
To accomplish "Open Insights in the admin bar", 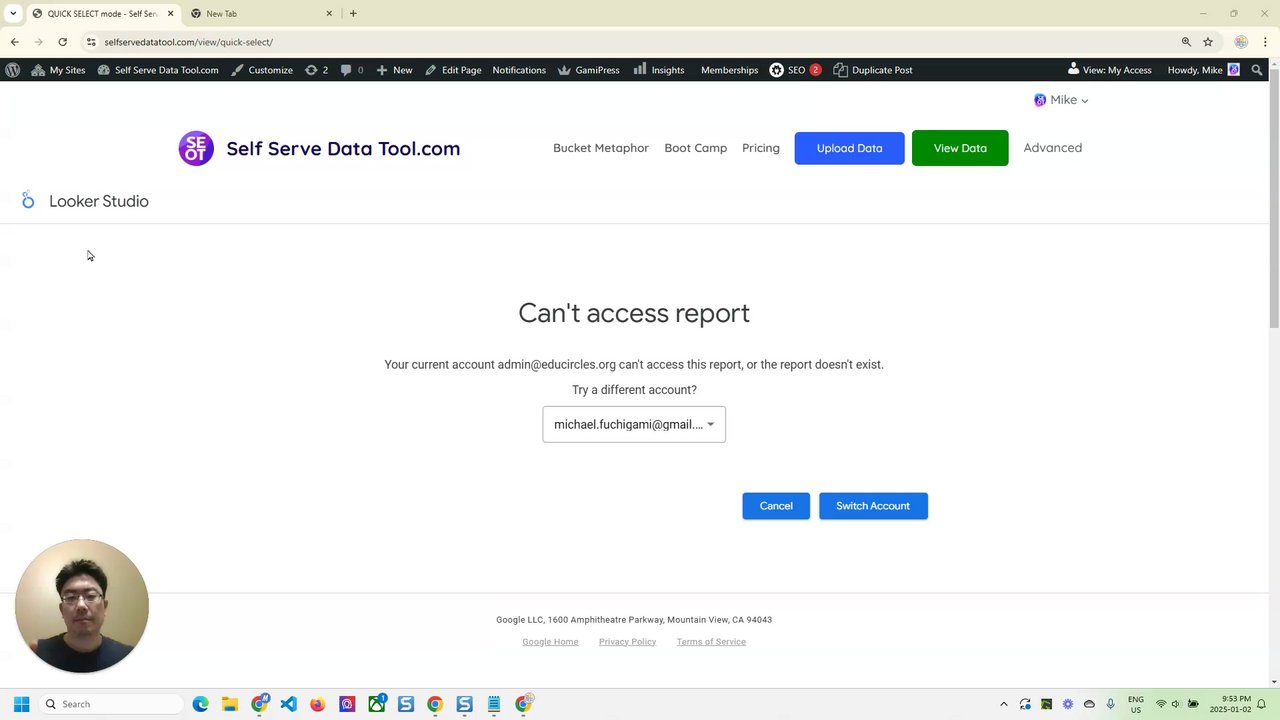I will tap(659, 70).
